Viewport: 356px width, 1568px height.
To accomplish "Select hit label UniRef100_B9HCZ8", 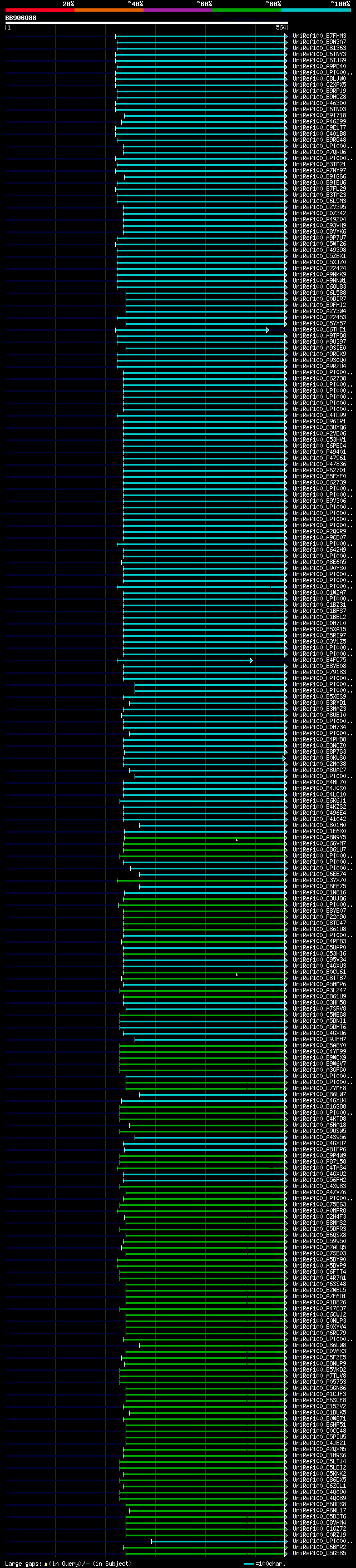I will point(319,97).
